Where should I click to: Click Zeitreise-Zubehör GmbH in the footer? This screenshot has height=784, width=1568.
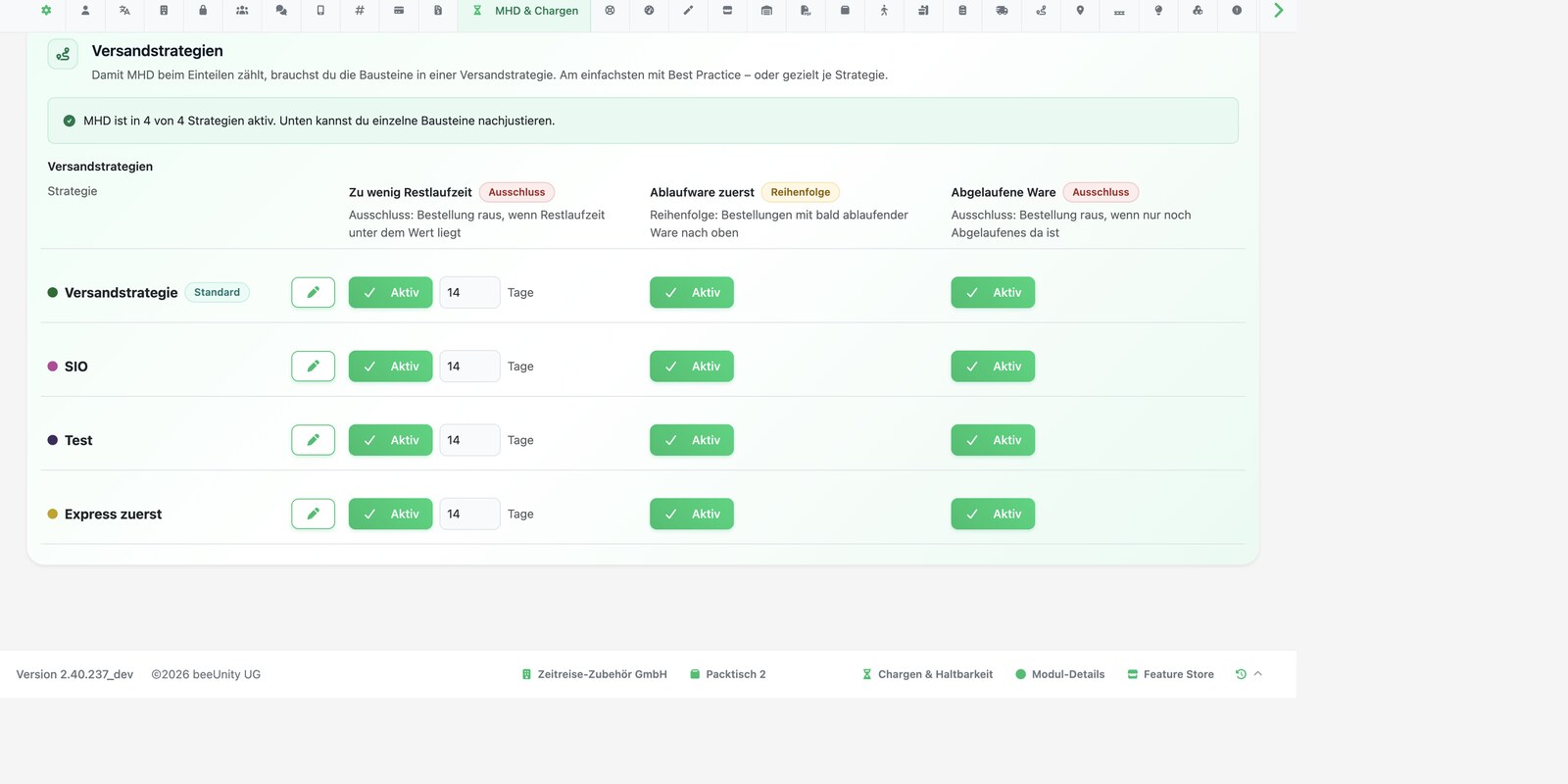594,674
